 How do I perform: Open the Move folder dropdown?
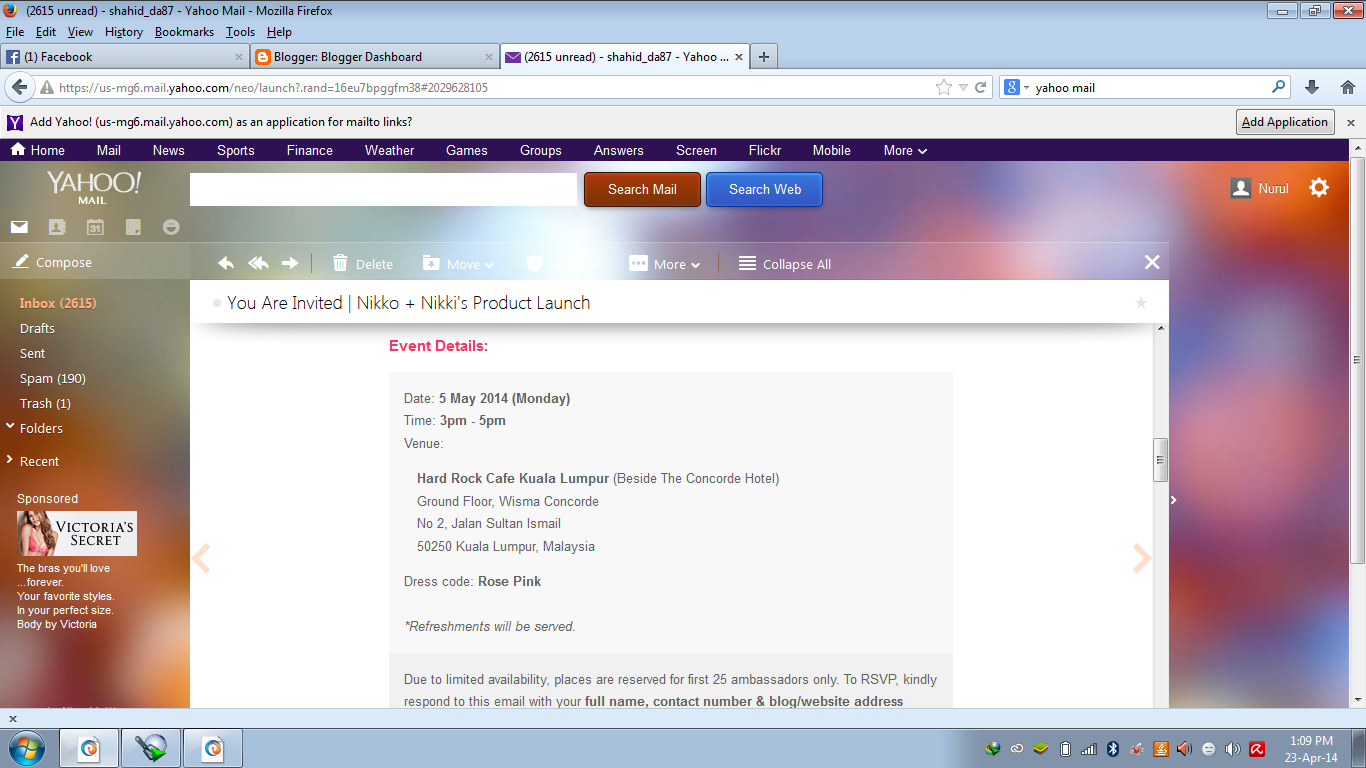pyautogui.click(x=458, y=264)
